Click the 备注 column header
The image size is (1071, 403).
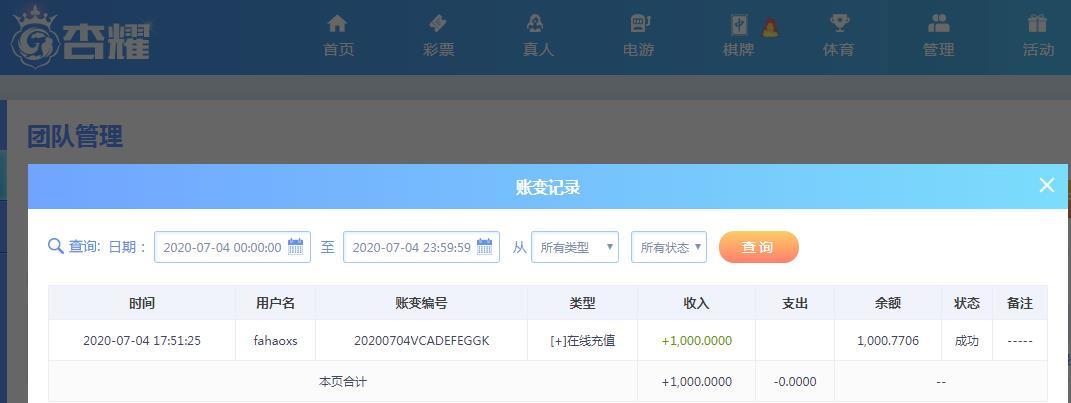(1020, 303)
